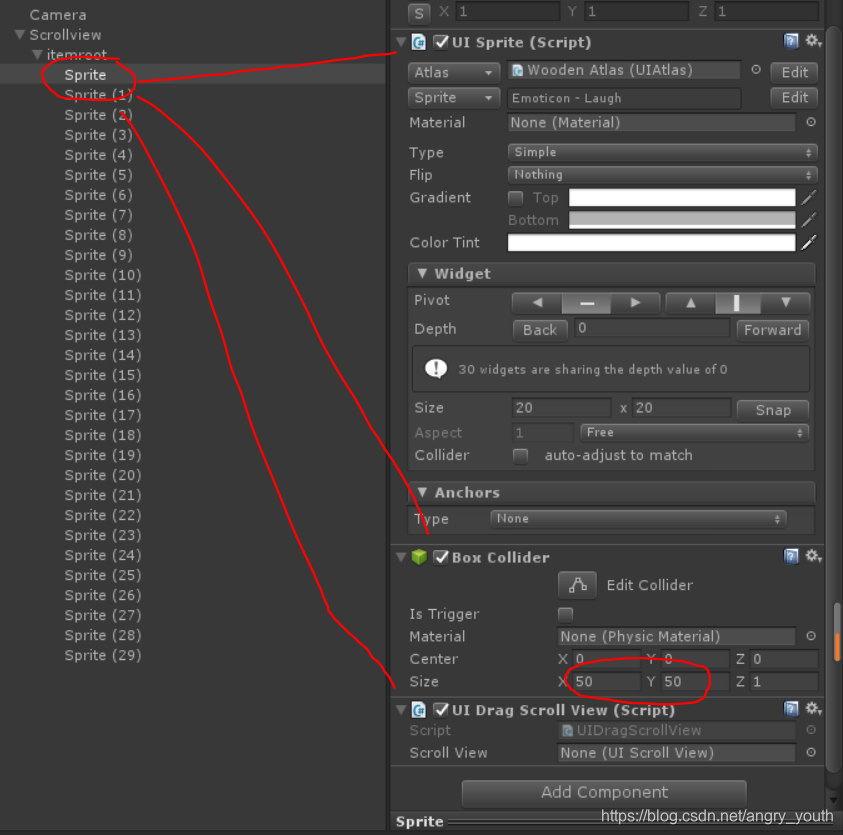Click the Depth value field
This screenshot has height=835, width=843.
(652, 328)
